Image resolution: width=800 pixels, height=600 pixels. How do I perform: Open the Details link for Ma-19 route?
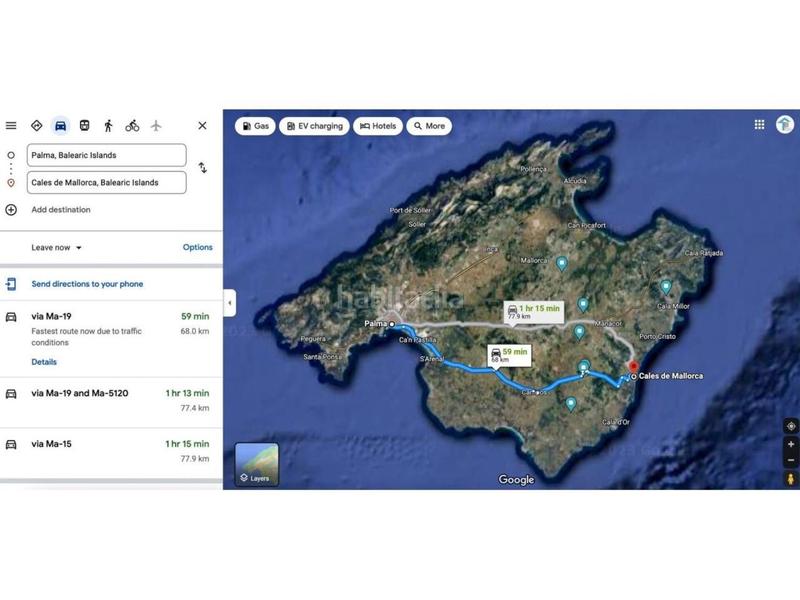tap(44, 362)
